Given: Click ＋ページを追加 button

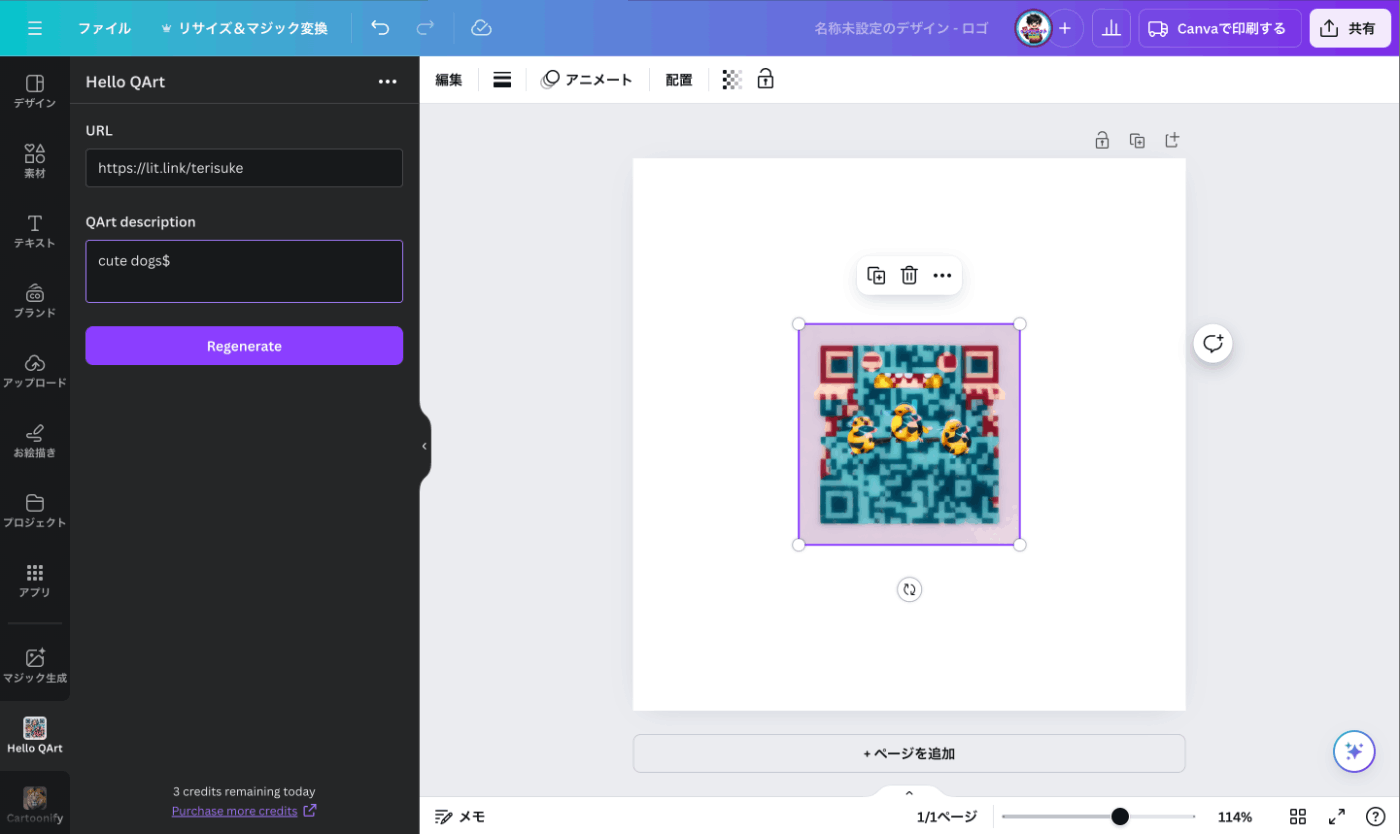Looking at the screenshot, I should [x=909, y=754].
